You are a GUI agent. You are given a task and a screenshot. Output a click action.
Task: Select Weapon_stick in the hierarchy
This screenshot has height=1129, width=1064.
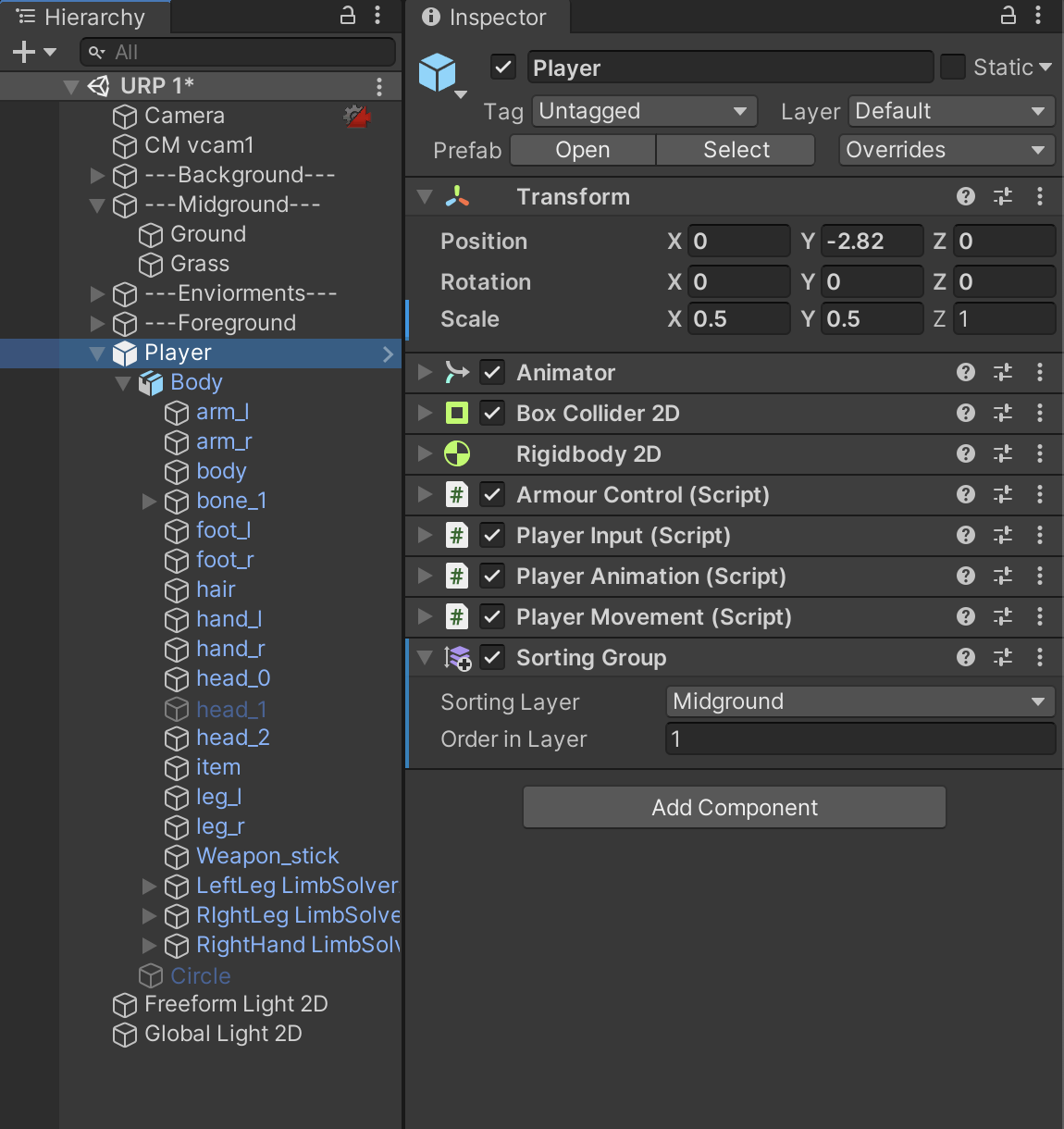point(267,856)
